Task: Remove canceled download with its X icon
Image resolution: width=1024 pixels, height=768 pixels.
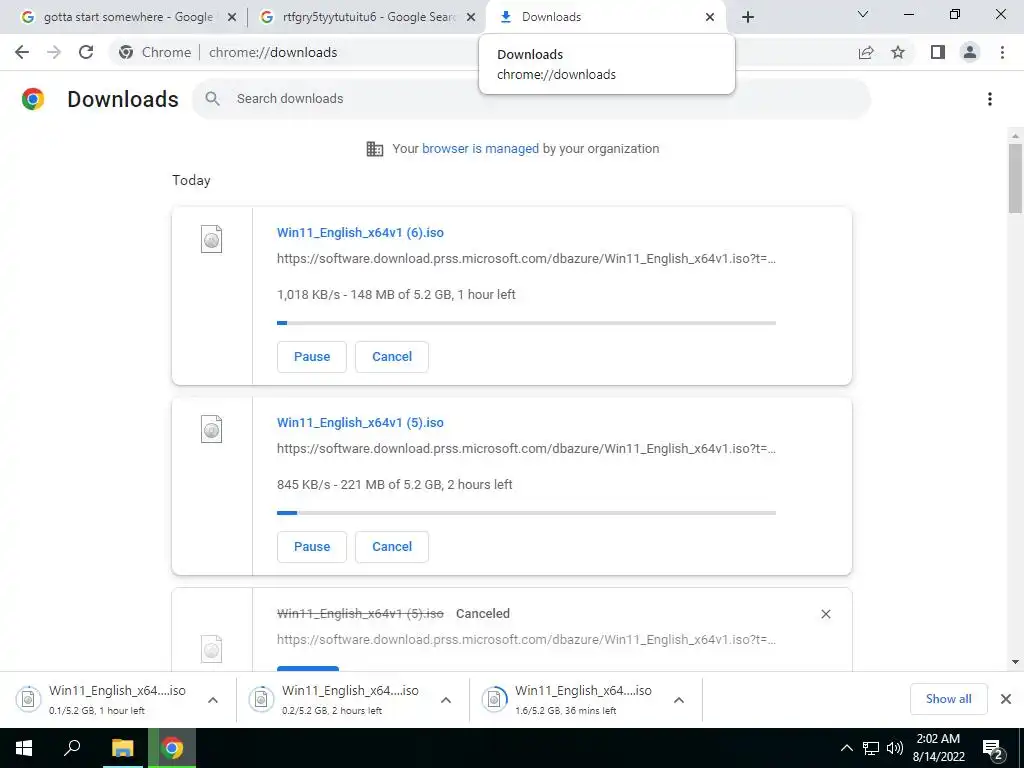Action: coord(825,614)
